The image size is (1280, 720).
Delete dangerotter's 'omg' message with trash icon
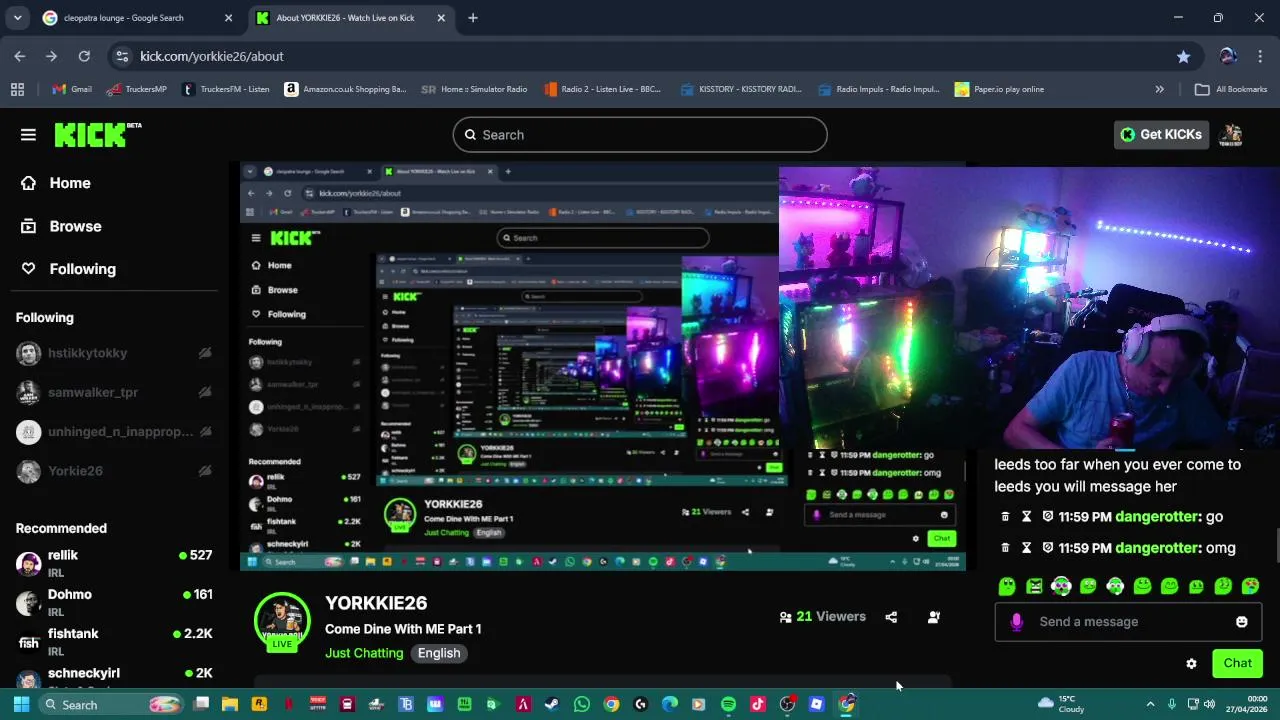click(1005, 548)
